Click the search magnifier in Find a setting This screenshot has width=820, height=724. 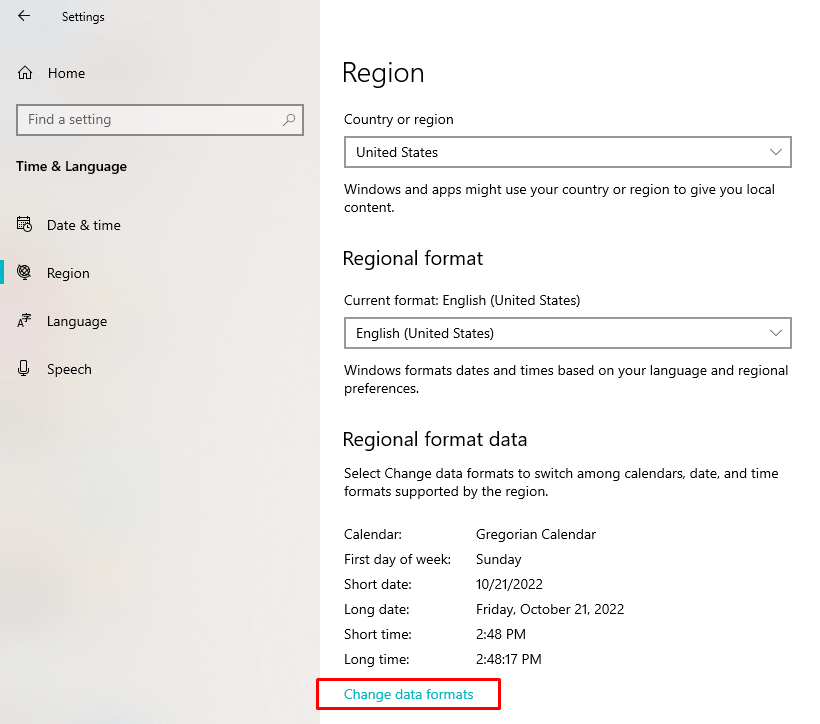[x=289, y=120]
